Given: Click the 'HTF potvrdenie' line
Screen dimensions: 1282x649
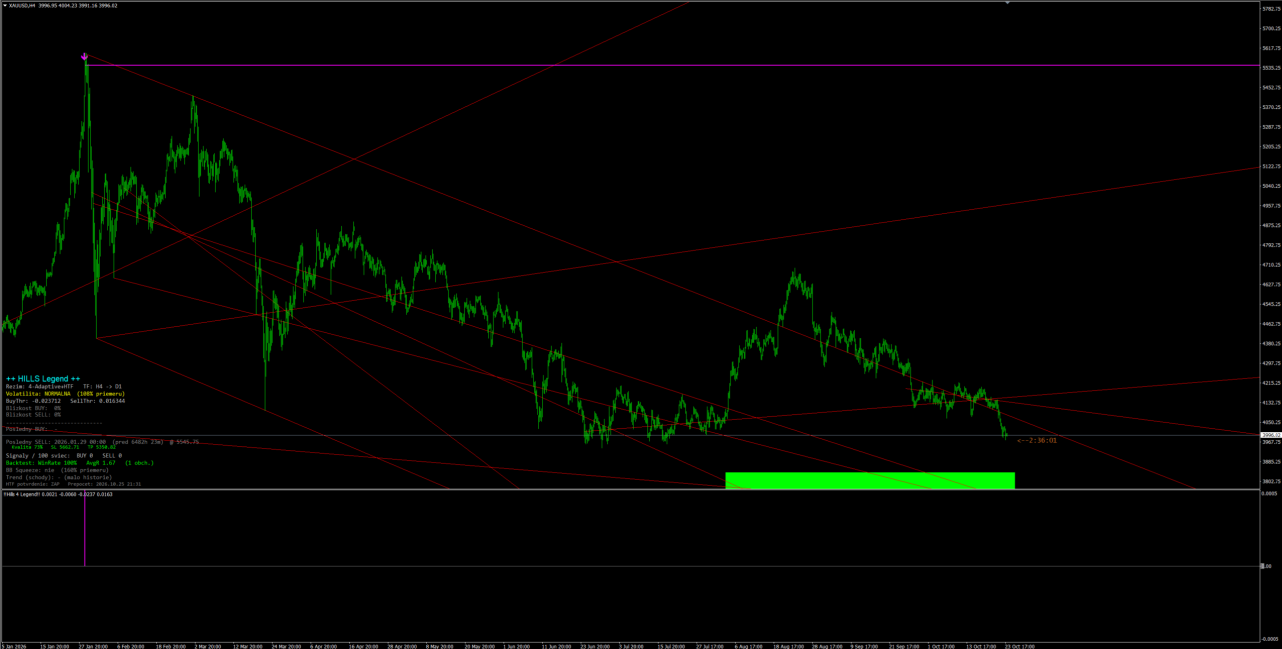Looking at the screenshot, I should pos(73,484).
